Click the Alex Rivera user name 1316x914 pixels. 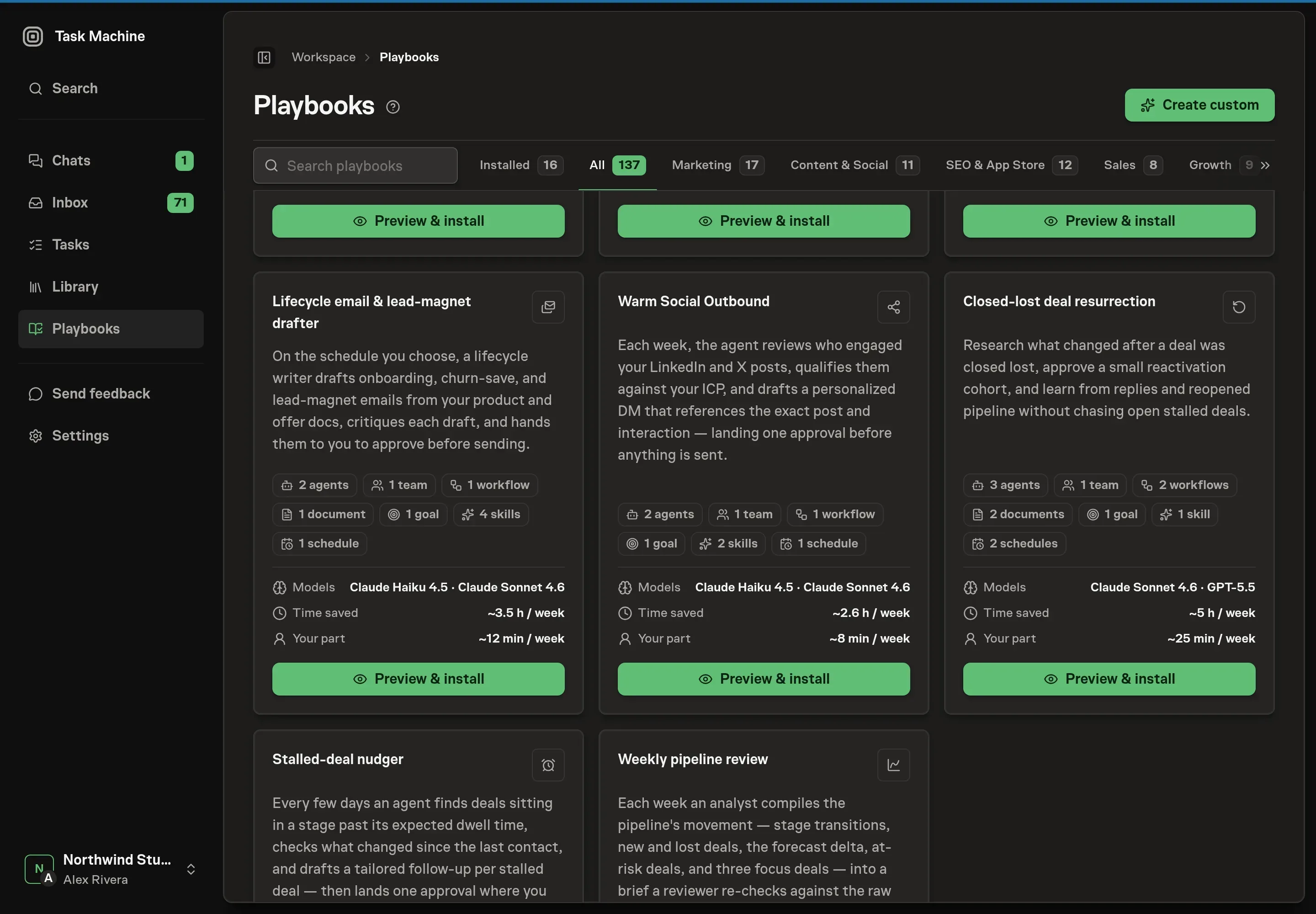[96, 880]
